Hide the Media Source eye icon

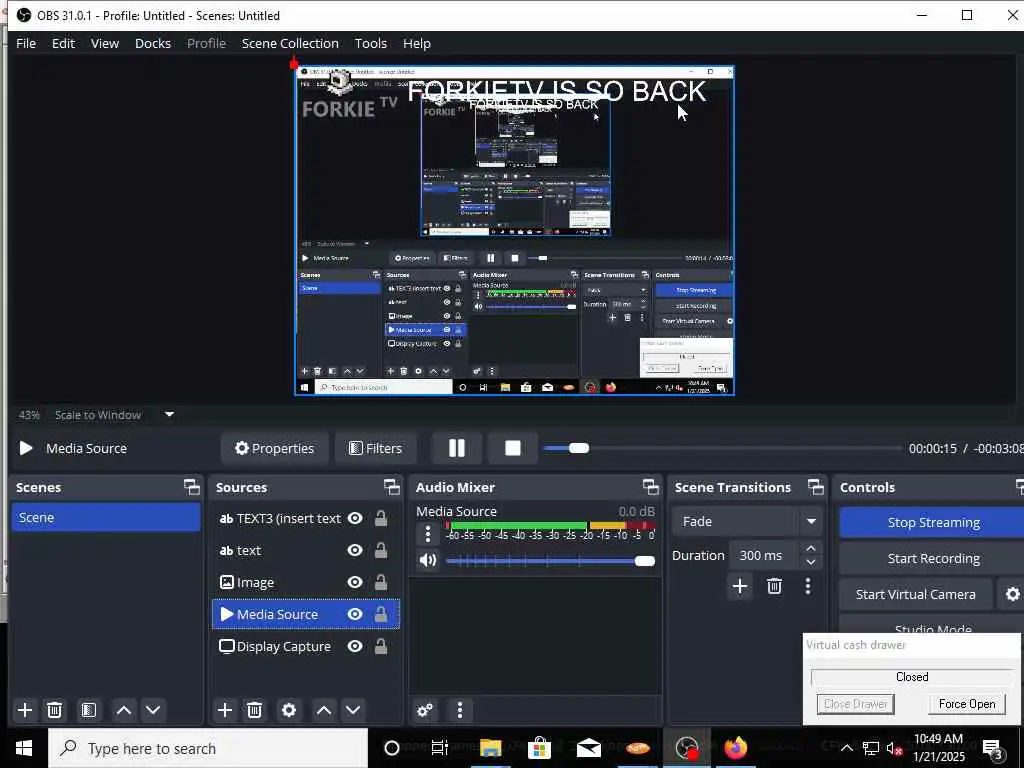point(355,614)
